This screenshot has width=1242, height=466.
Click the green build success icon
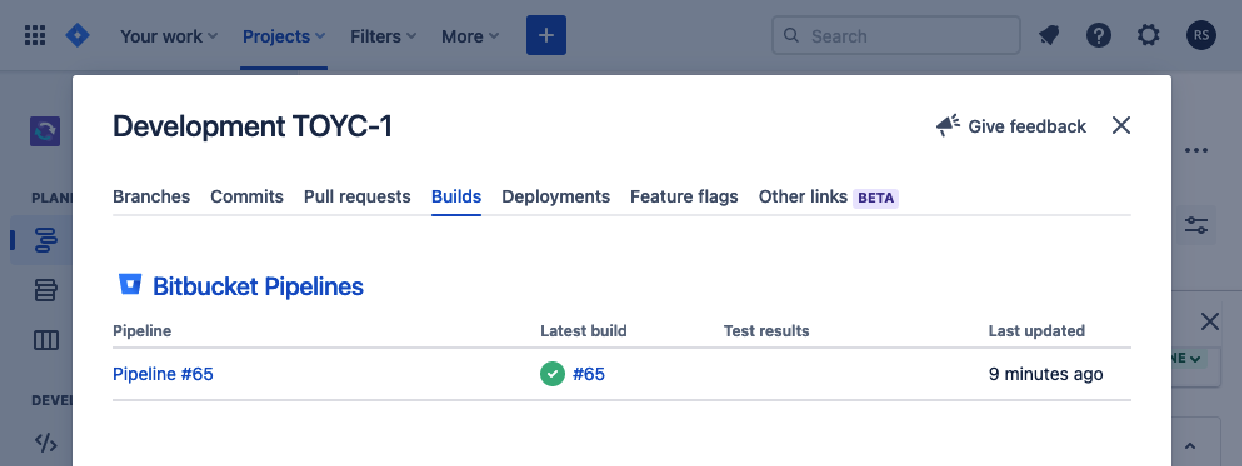tap(552, 374)
